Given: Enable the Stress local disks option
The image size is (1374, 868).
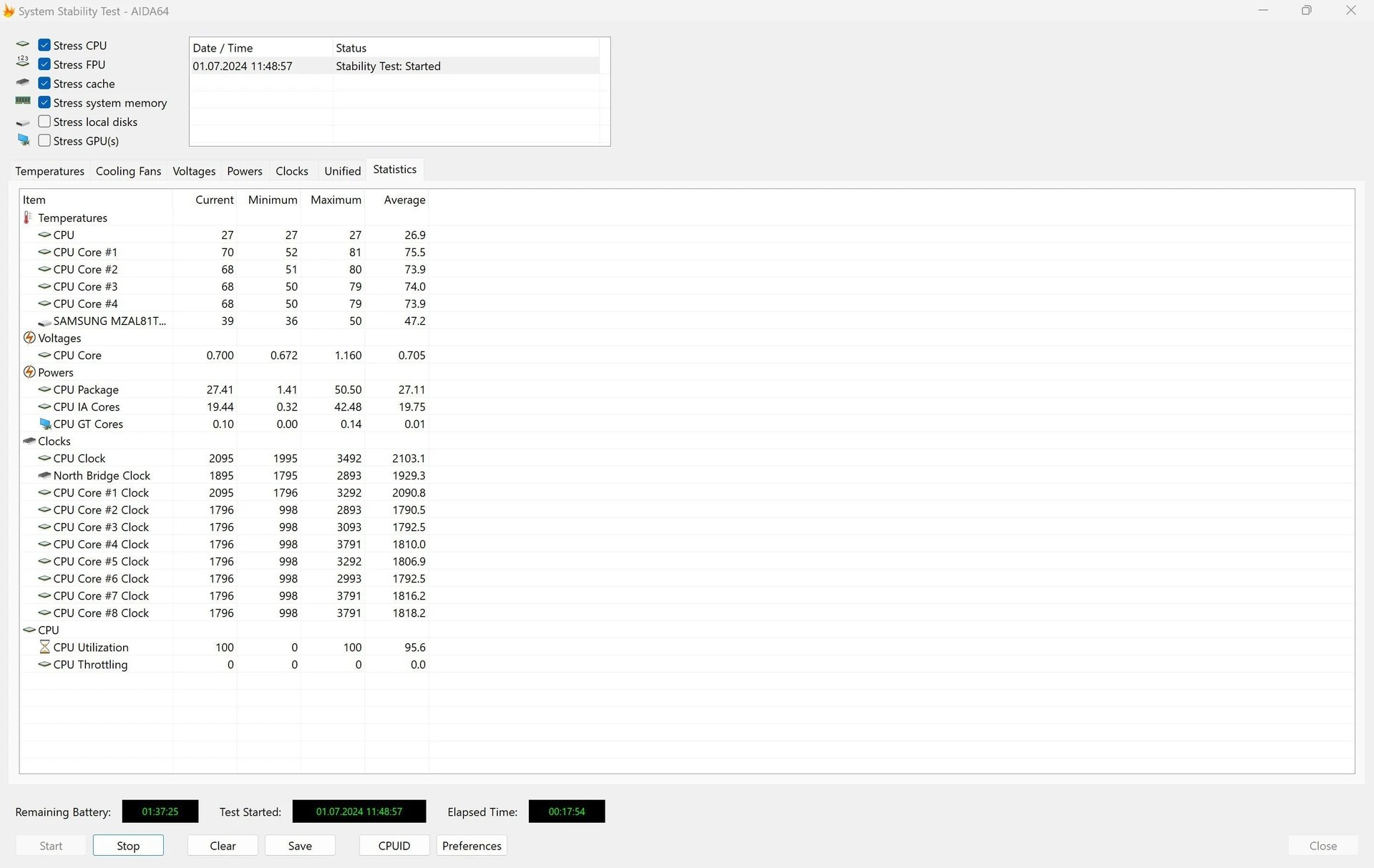Looking at the screenshot, I should coord(44,122).
